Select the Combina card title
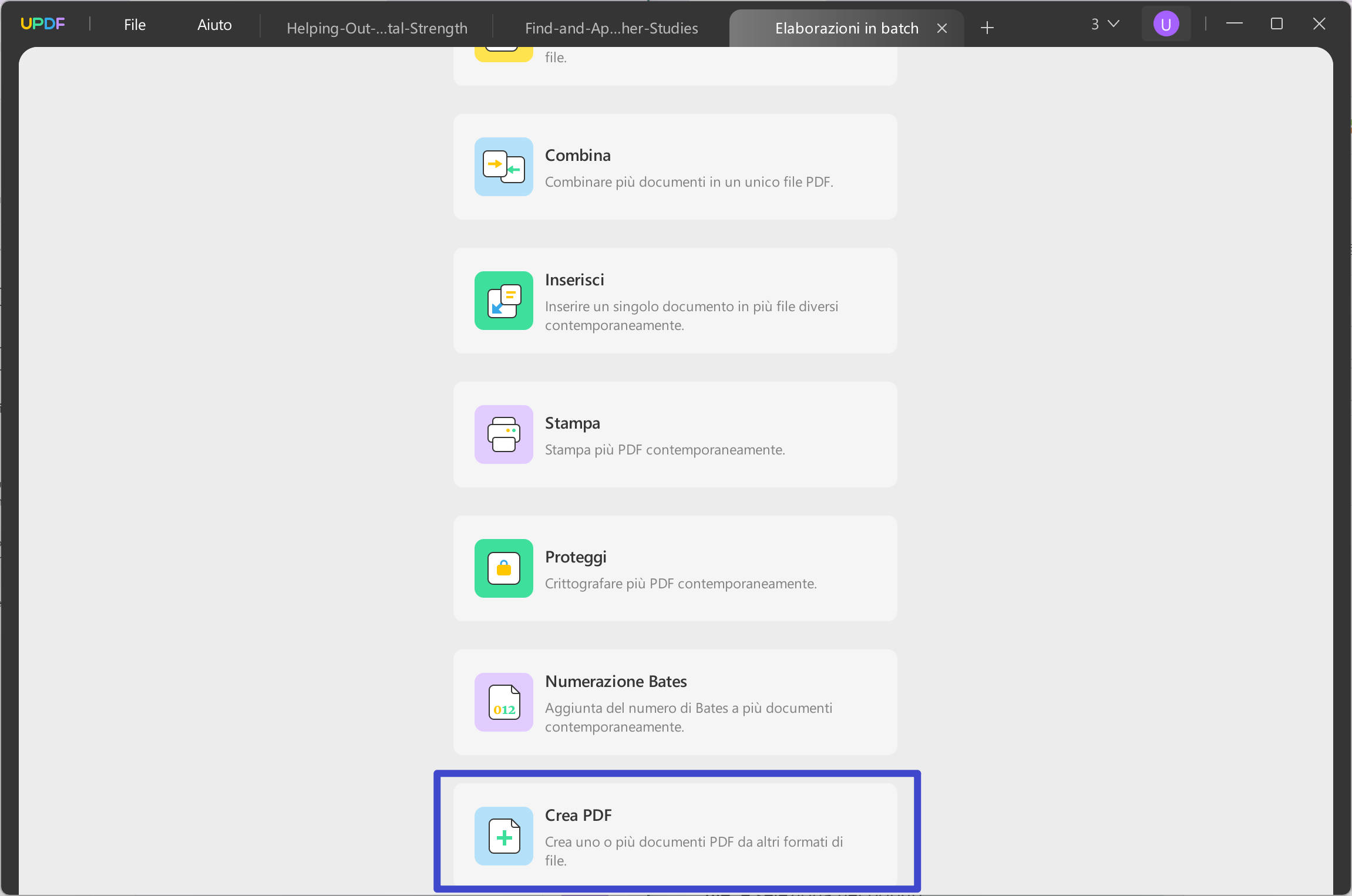 pyautogui.click(x=578, y=155)
